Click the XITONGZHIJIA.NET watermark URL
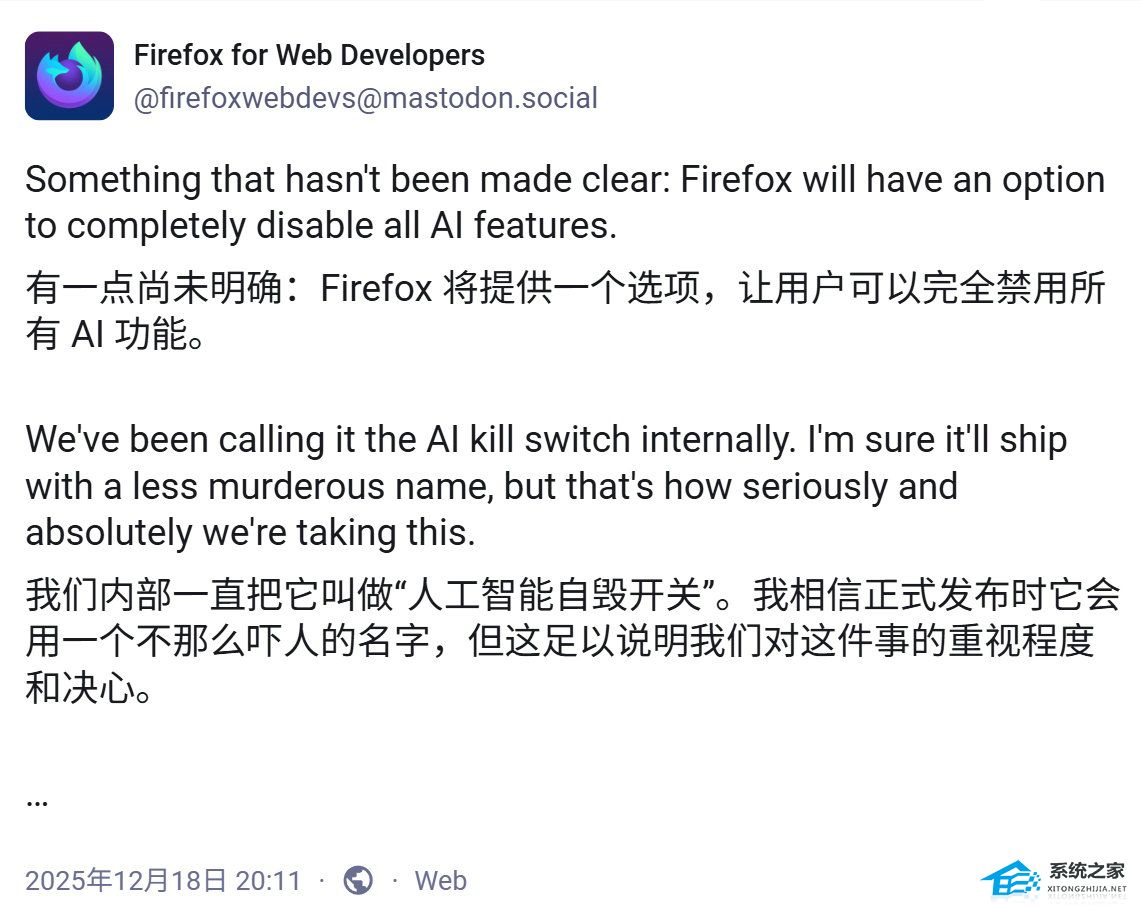1142x907 pixels. (x=1087, y=889)
